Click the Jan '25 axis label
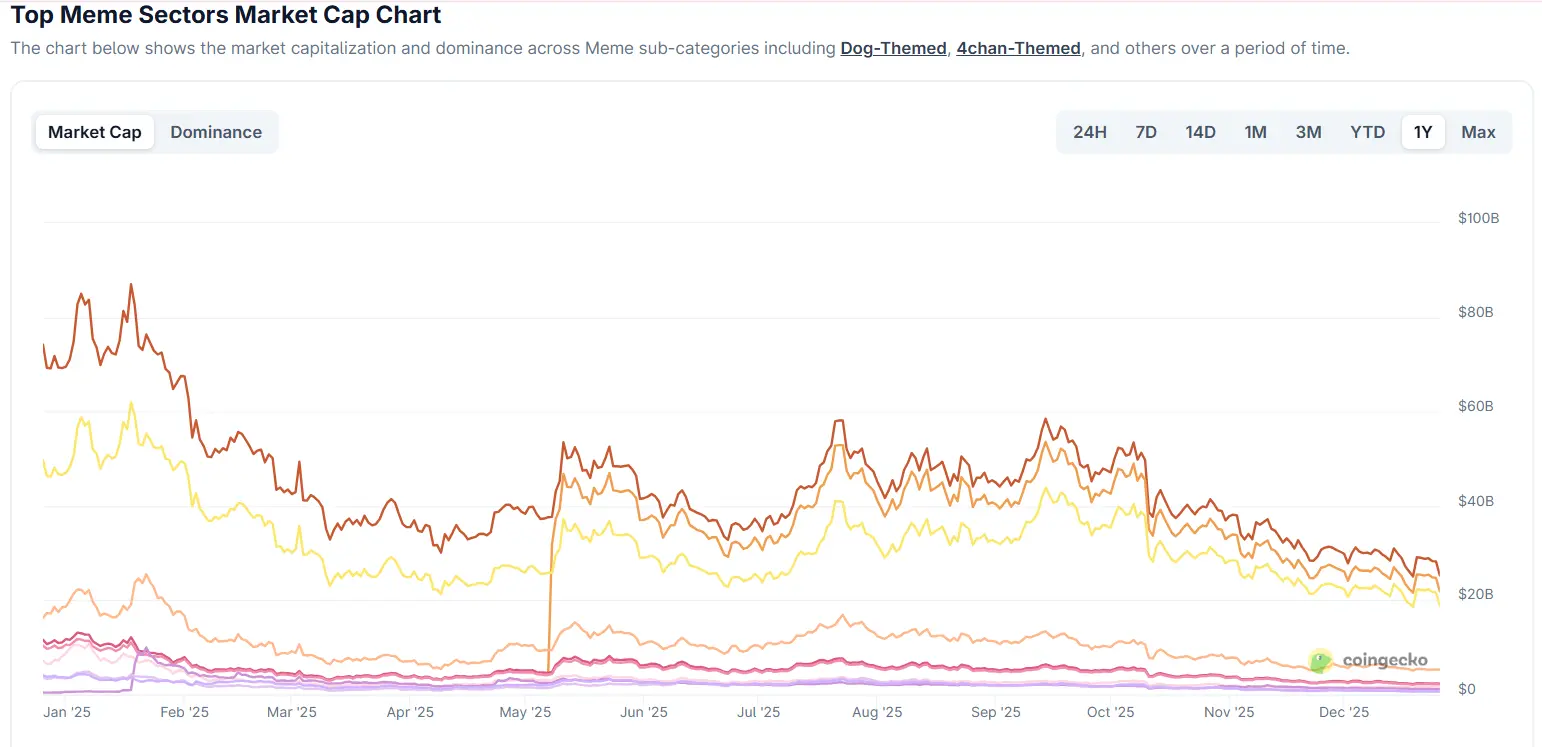This screenshot has width=1542, height=747. (x=66, y=712)
